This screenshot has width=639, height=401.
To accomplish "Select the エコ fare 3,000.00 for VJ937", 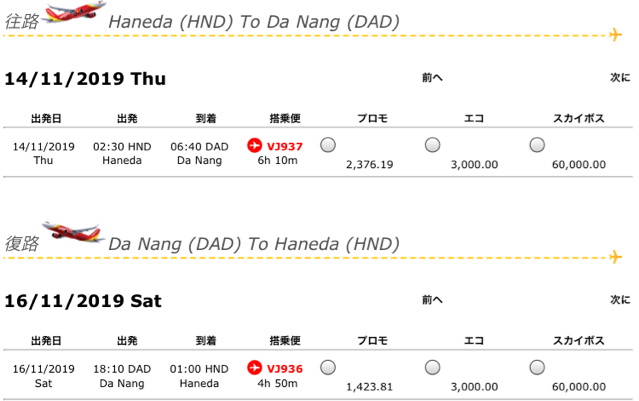I will coord(432,145).
